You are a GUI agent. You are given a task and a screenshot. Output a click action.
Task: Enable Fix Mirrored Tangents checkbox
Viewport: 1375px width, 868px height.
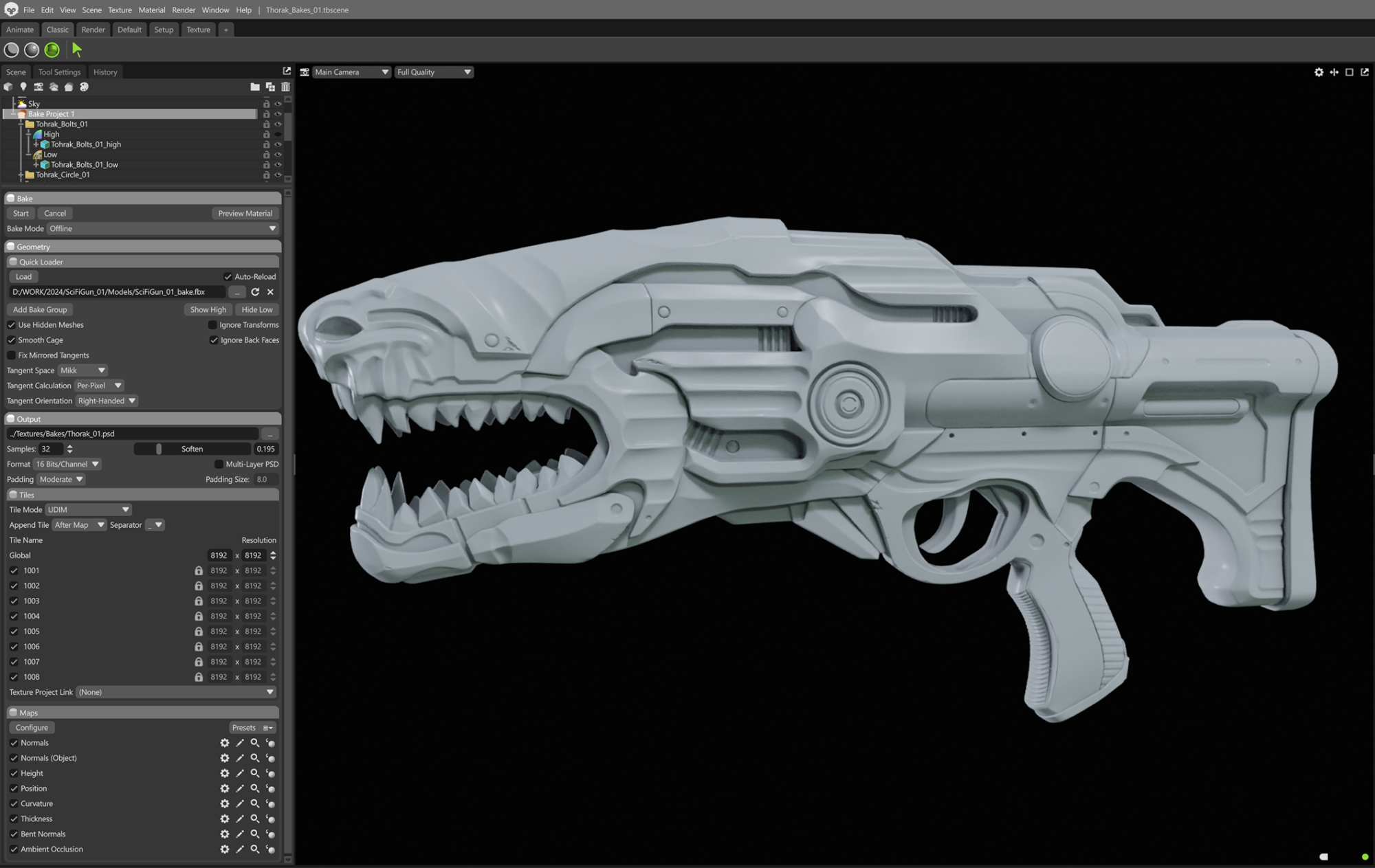click(x=12, y=355)
